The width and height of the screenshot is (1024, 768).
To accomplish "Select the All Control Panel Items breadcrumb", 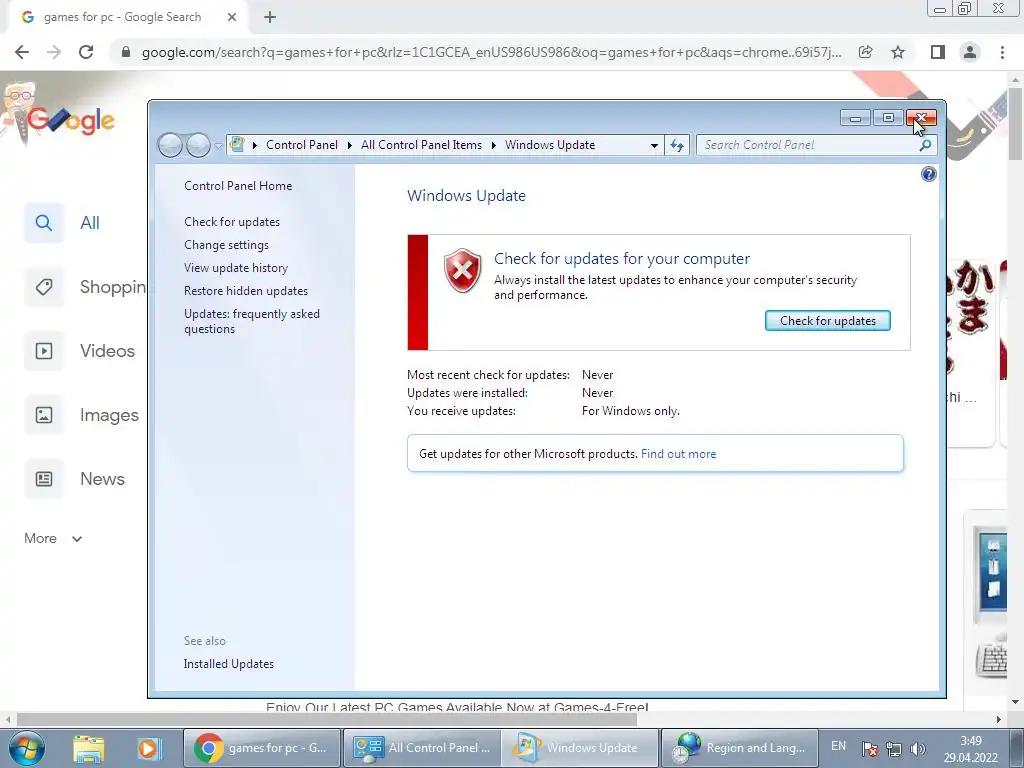I will [x=421, y=145].
